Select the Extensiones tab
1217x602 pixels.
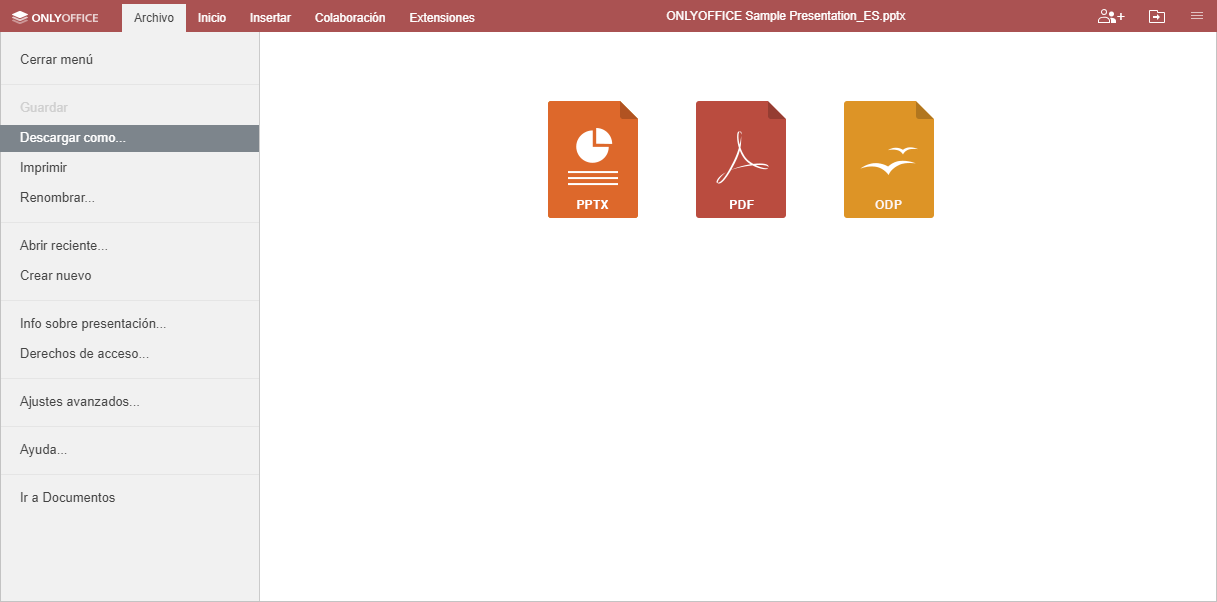coord(442,18)
